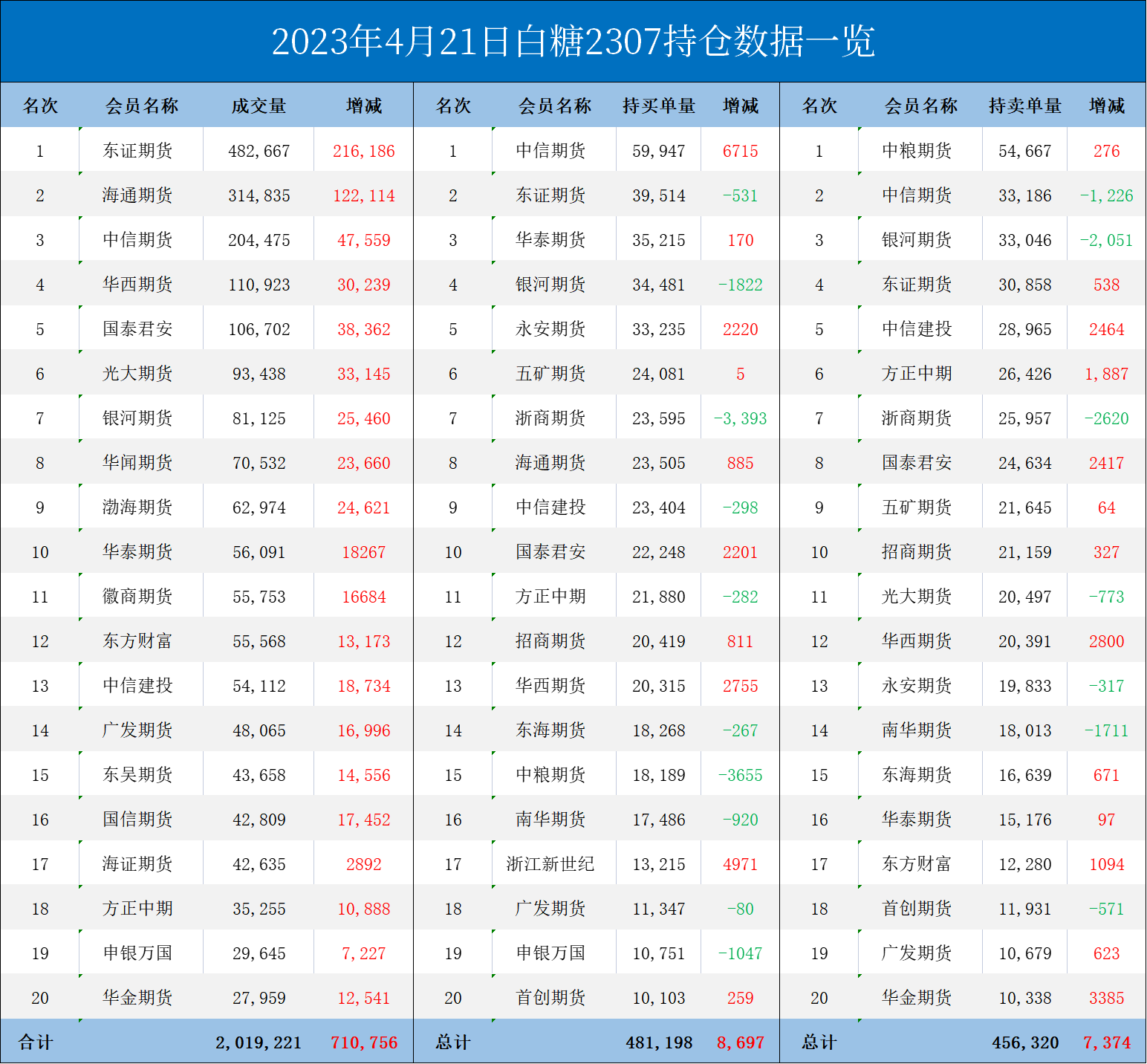Click short position value 12,280
Screen dimensions: 1147x1064
click(x=1025, y=864)
